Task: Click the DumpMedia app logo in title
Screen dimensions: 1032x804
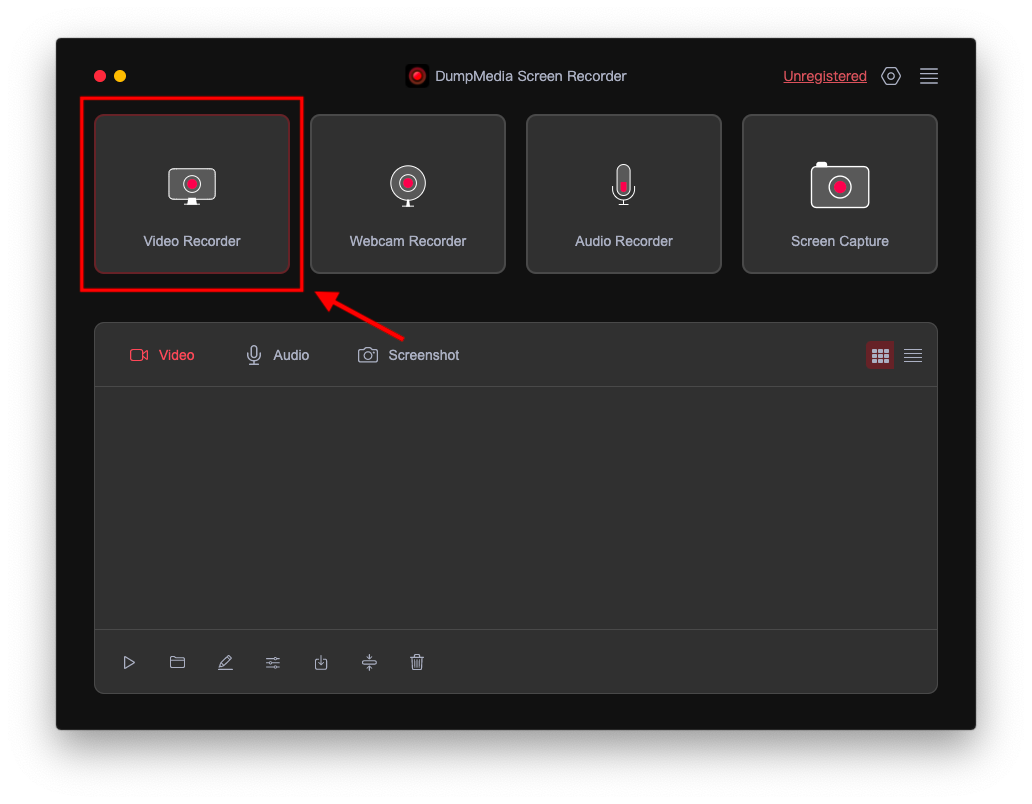Action: (417, 76)
